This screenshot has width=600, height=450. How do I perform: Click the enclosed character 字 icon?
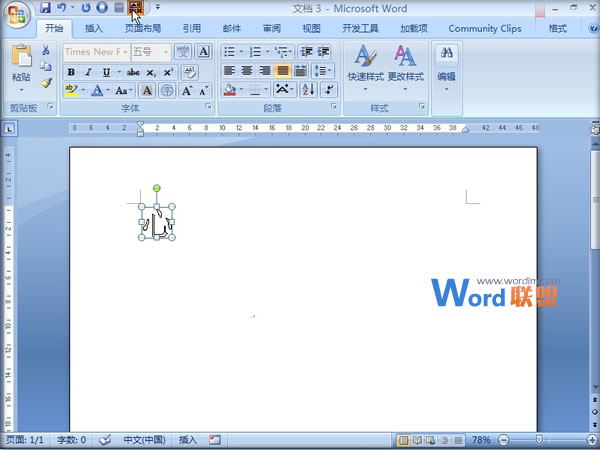[x=167, y=91]
